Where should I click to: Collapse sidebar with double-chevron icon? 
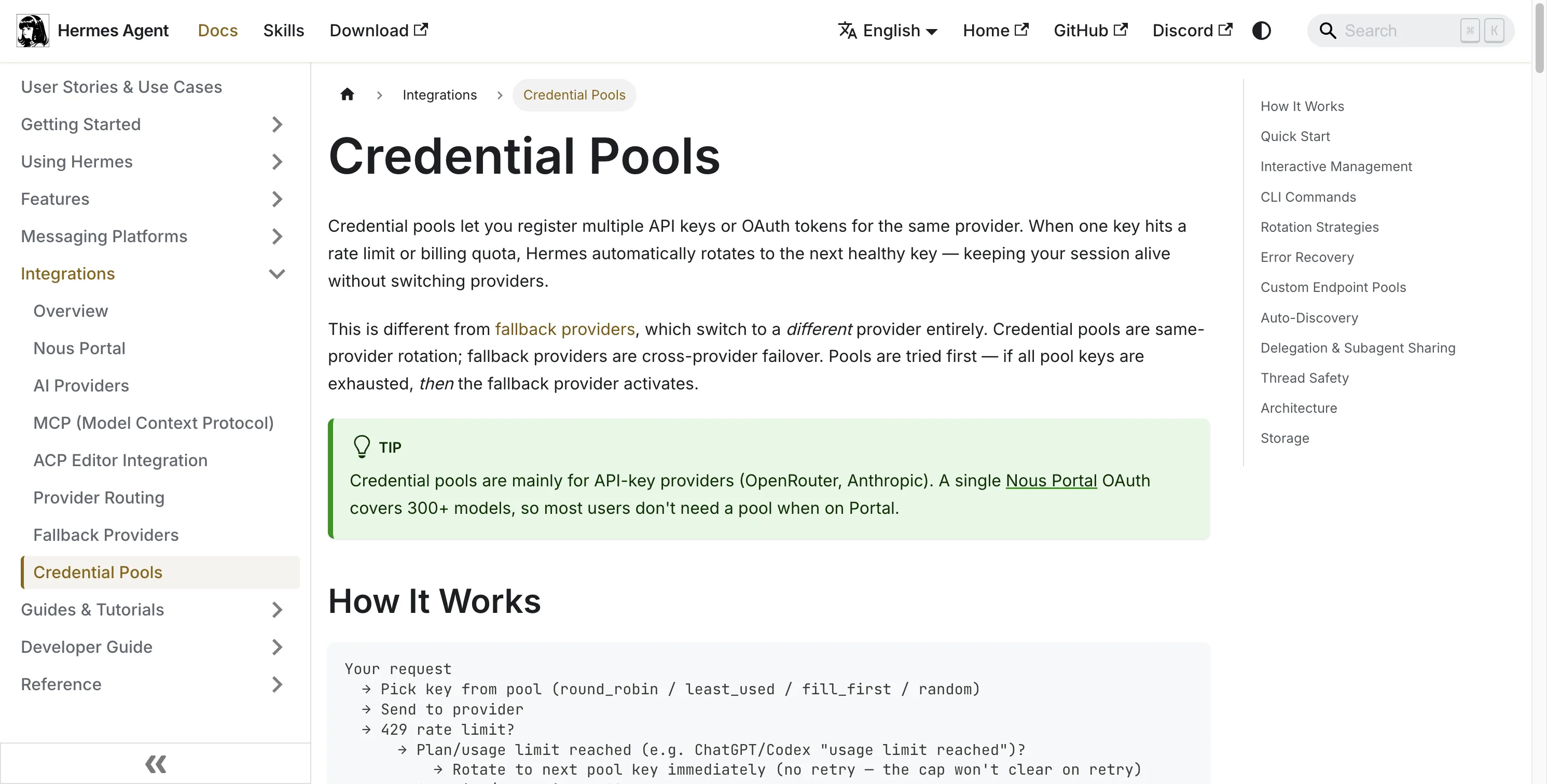(156, 764)
